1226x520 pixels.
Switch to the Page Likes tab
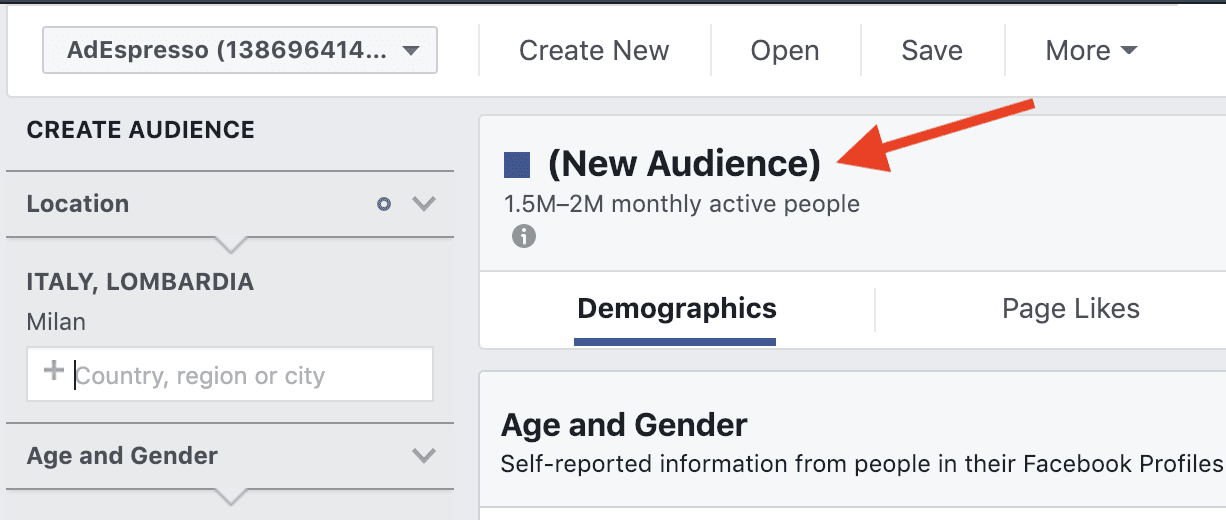click(x=1070, y=309)
